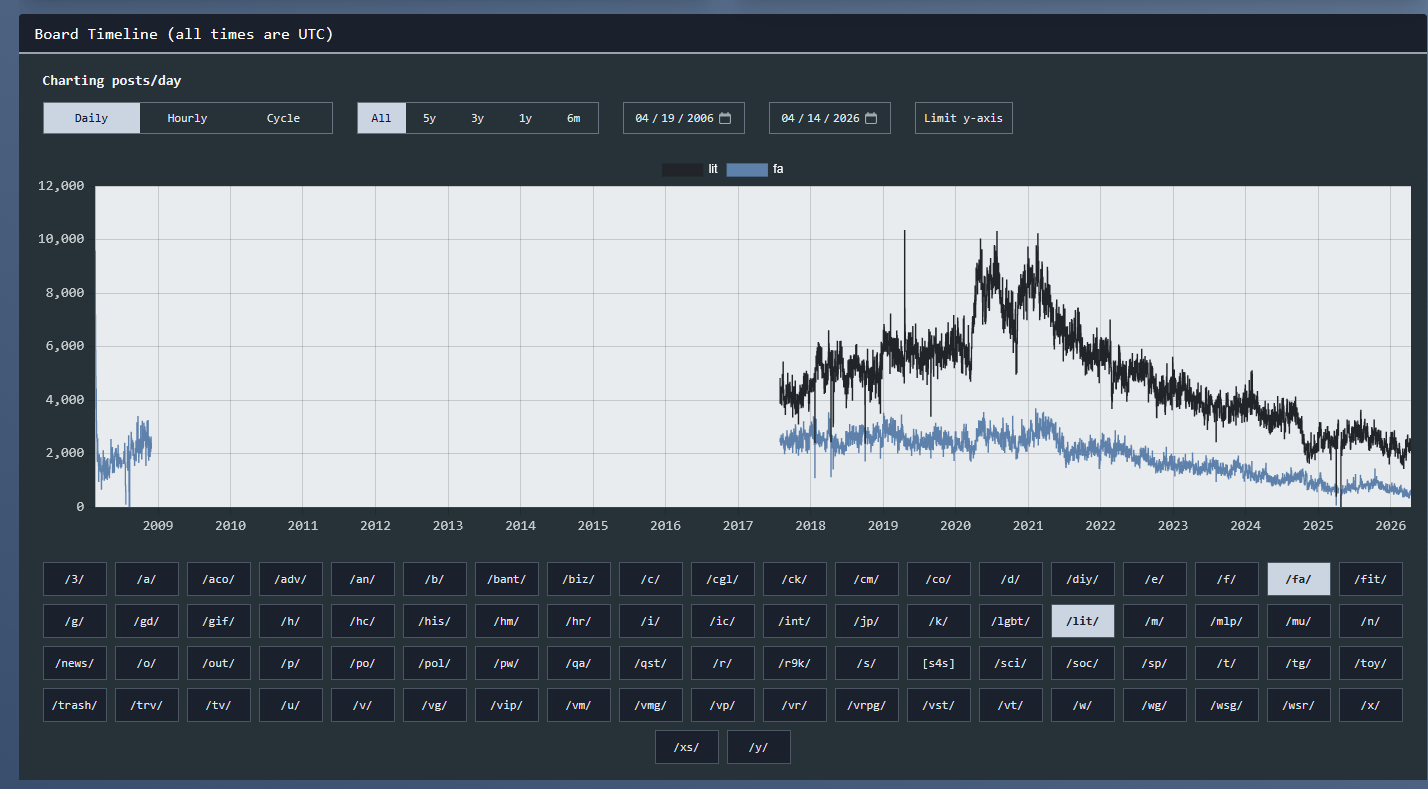Select the 6m time range
Viewport: 1428px width, 789px height.
point(573,118)
